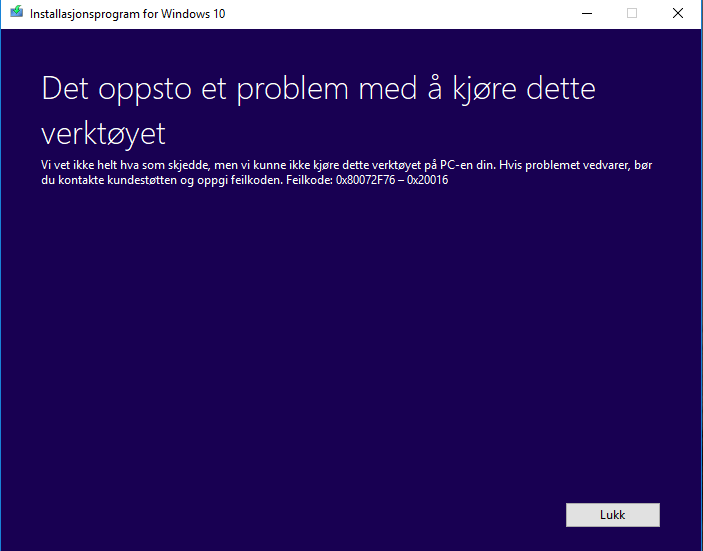Click the disabled maximize button
Image resolution: width=703 pixels, height=551 pixels.
point(632,13)
